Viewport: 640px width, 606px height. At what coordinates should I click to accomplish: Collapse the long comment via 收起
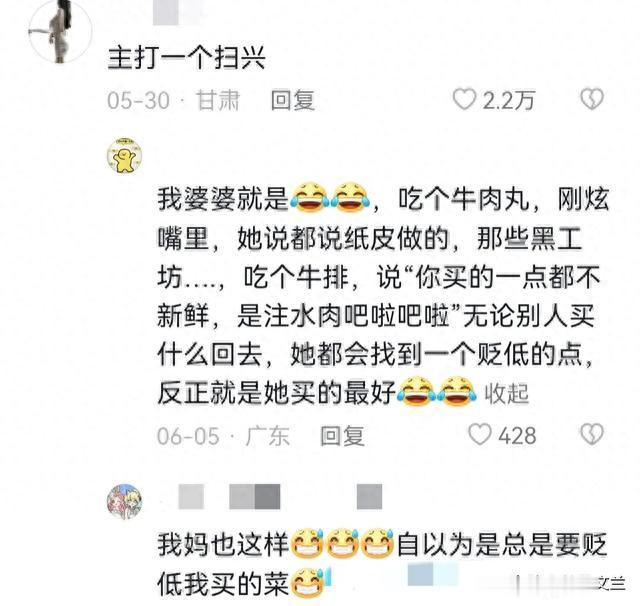507,394
